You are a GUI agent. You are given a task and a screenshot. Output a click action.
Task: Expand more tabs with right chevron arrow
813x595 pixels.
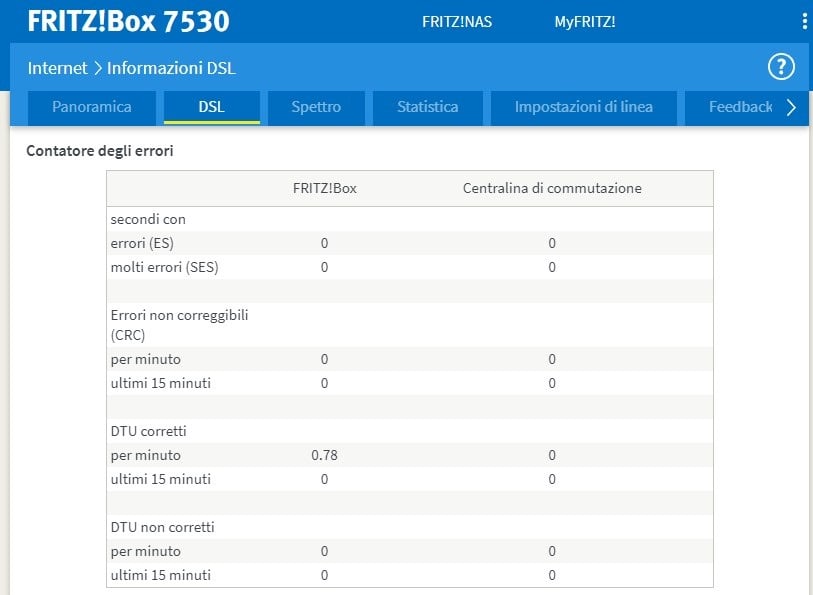click(x=791, y=107)
